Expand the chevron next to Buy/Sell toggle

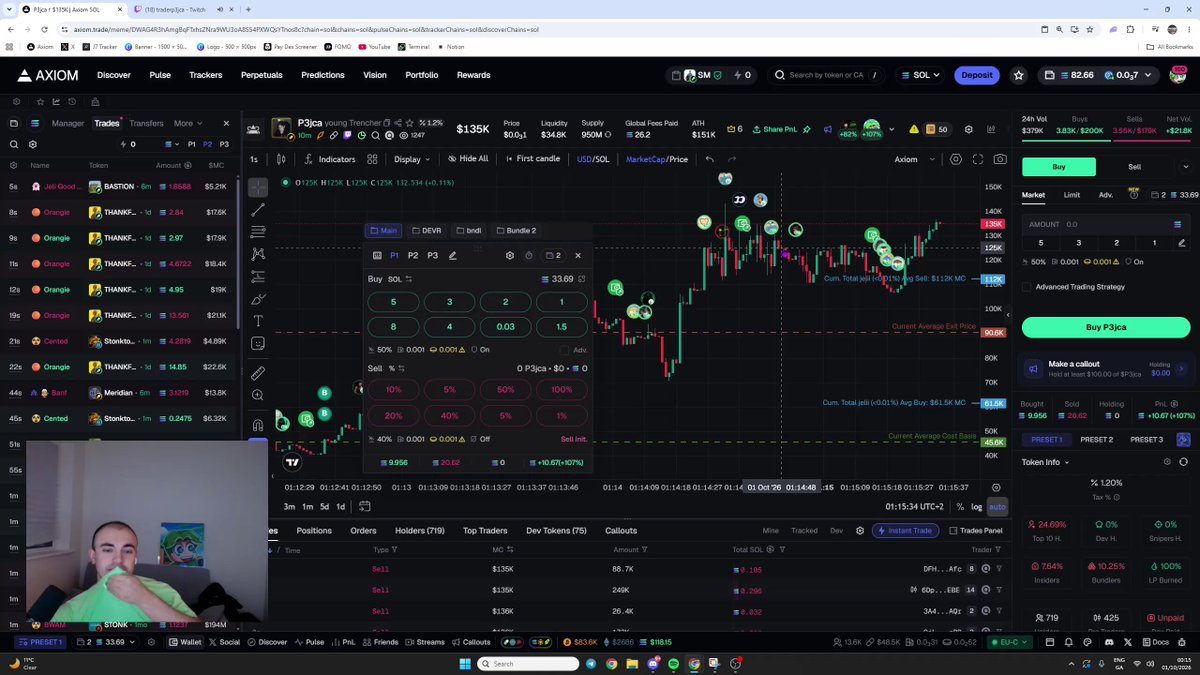pyautogui.click(x=1186, y=167)
